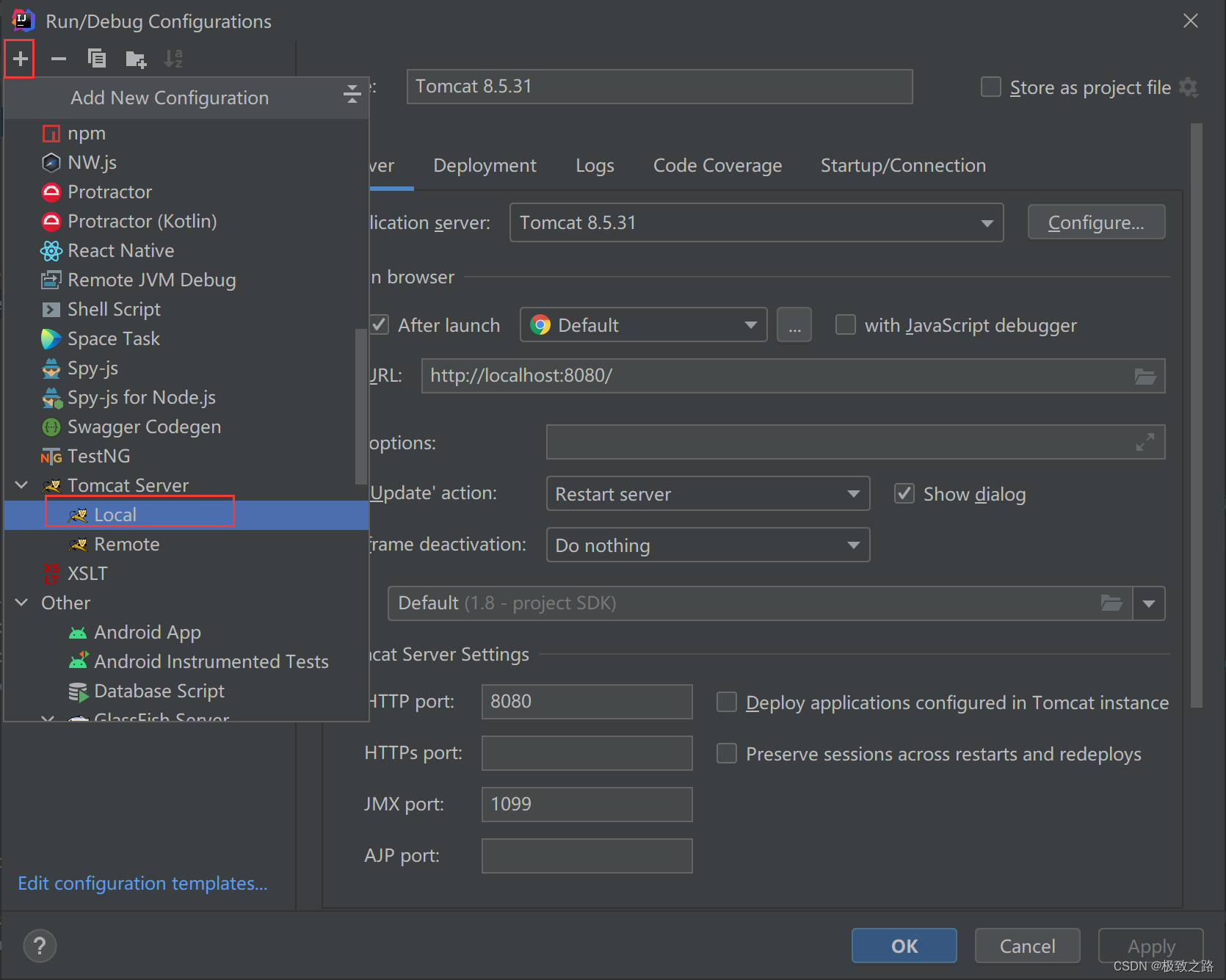1226x980 pixels.
Task: Open the JRE dropdown arrow
Action: click(x=1149, y=603)
